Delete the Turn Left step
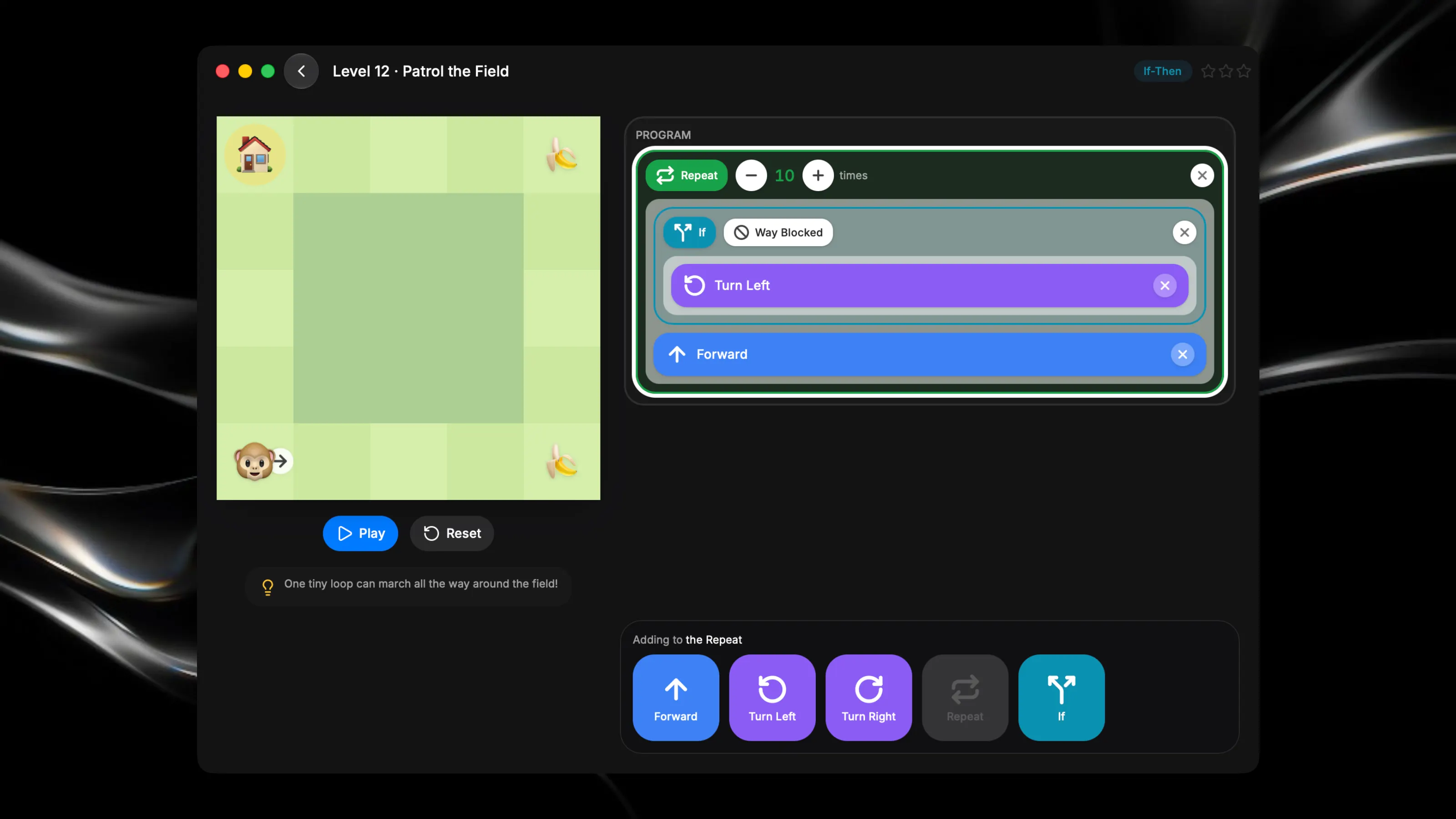1456x819 pixels. (1165, 285)
